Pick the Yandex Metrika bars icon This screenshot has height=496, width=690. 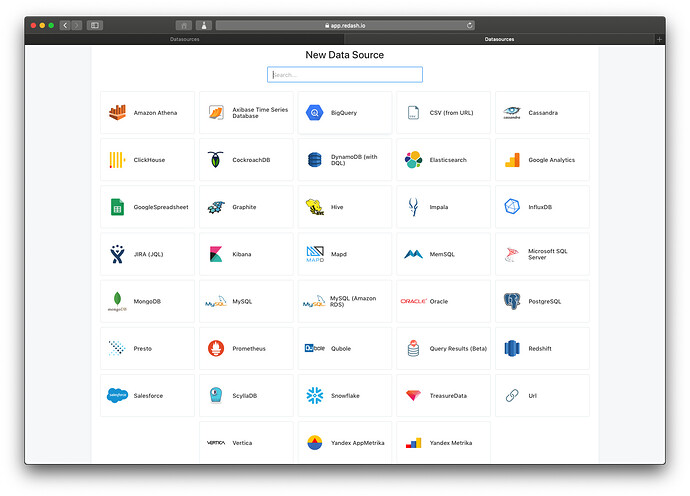click(413, 443)
